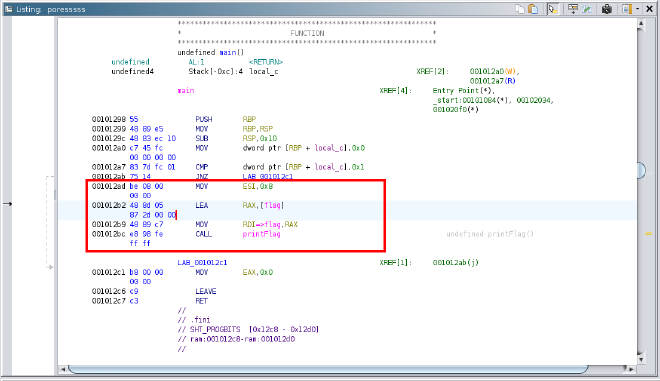Click 'RAX,[flag]' LEA operand
660x381 pixels.
(263, 205)
